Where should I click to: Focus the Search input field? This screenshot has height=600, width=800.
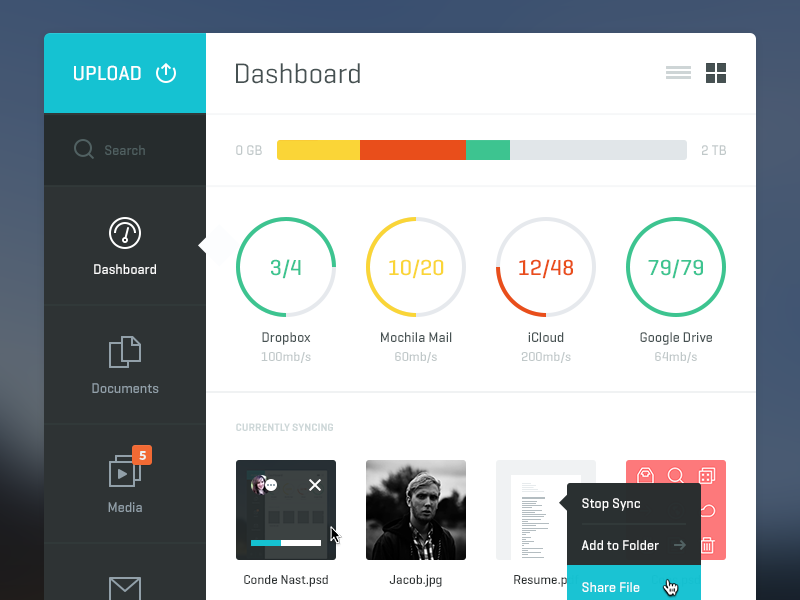[124, 150]
